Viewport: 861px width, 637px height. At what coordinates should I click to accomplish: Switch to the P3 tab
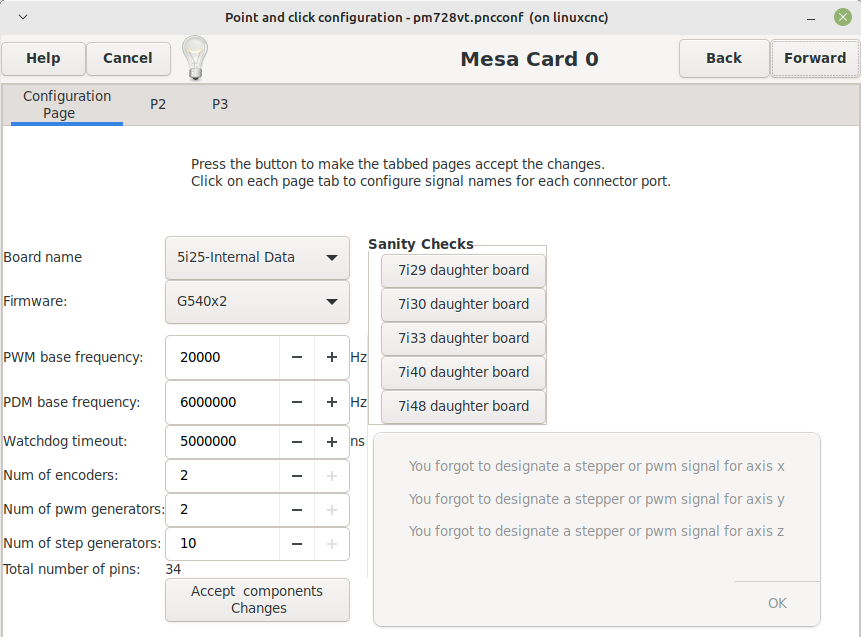220,104
